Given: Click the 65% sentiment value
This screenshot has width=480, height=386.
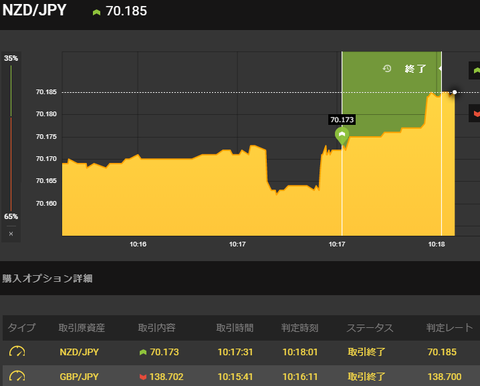Looking at the screenshot, I should [11, 217].
